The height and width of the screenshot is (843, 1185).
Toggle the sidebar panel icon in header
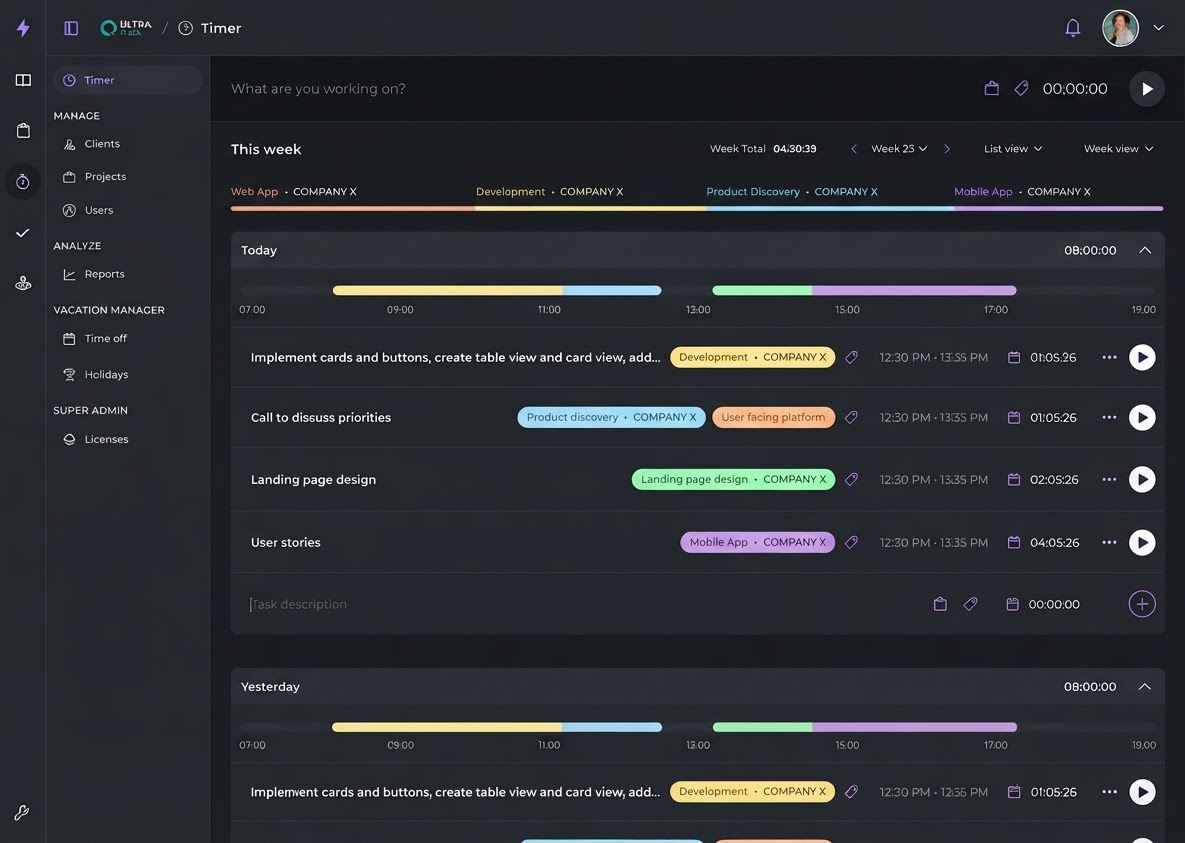tap(71, 28)
